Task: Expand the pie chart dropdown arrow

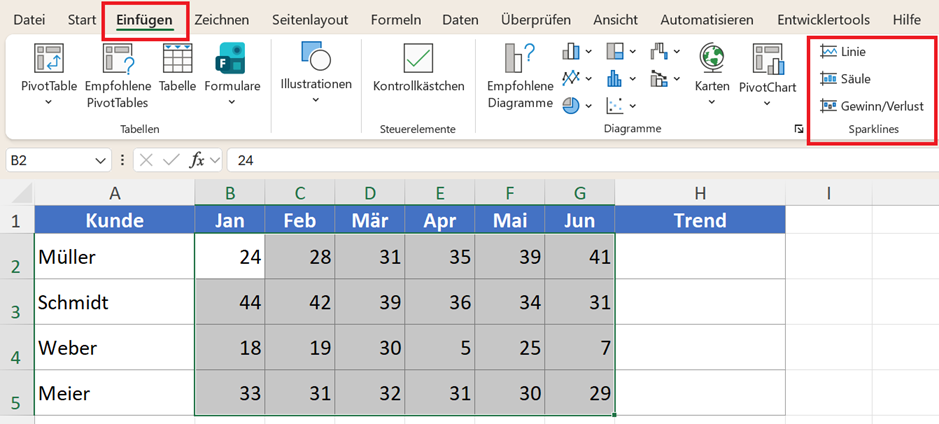Action: [589, 106]
